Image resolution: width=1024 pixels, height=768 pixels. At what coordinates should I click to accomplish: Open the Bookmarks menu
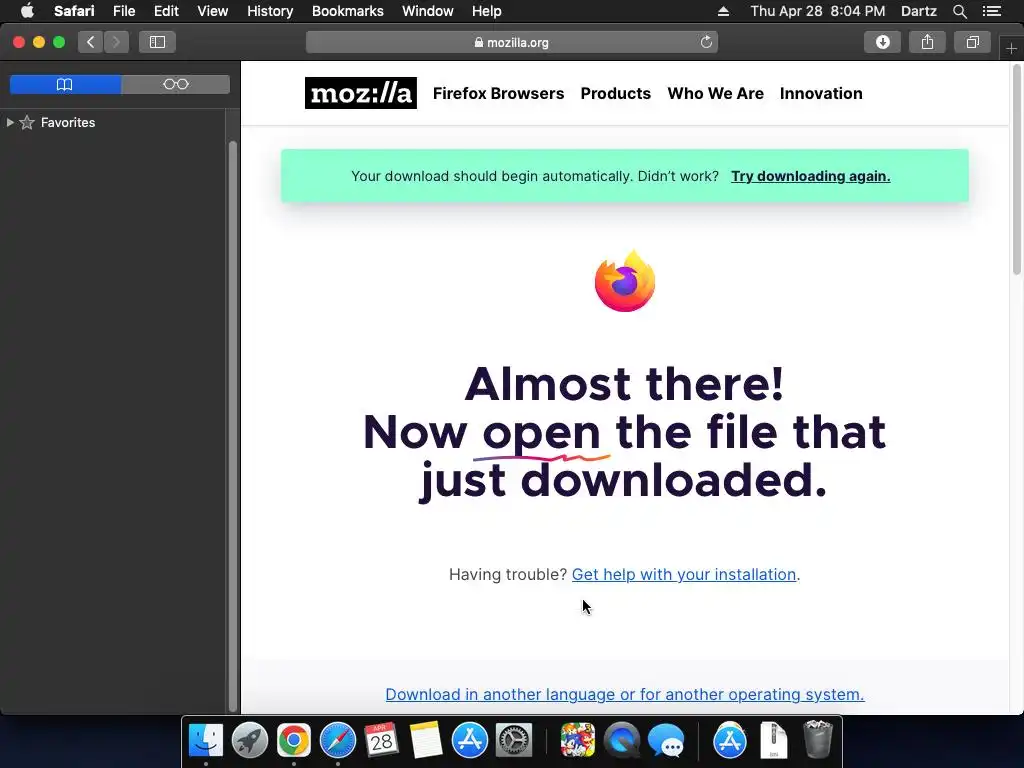pos(347,11)
